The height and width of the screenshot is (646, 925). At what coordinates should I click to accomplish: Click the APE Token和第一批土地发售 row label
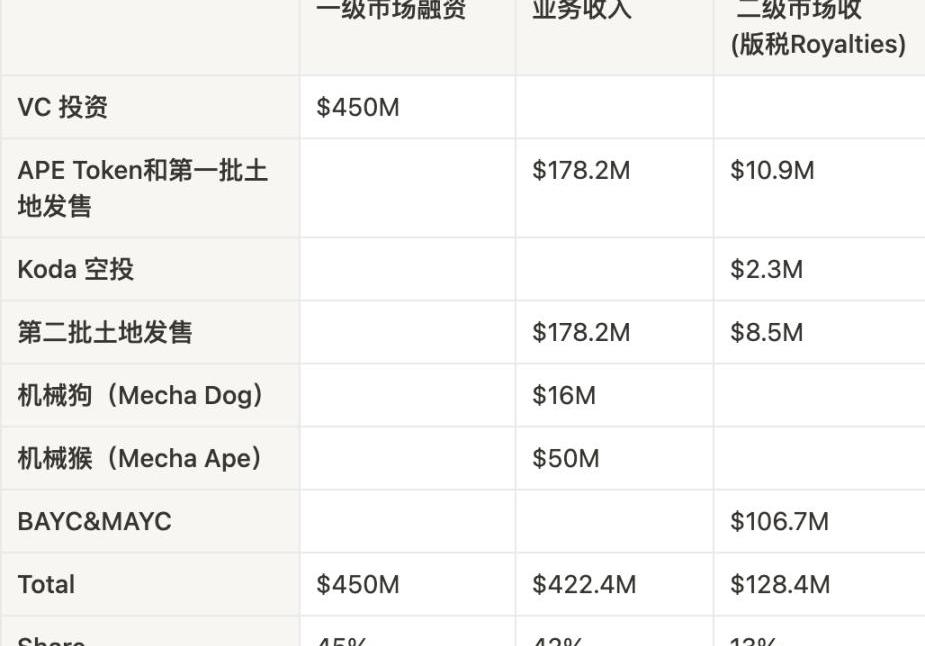click(142, 188)
